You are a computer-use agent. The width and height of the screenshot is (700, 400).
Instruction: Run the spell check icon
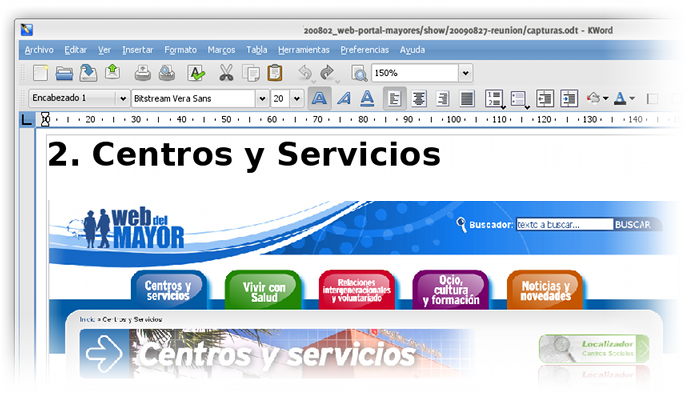point(196,73)
